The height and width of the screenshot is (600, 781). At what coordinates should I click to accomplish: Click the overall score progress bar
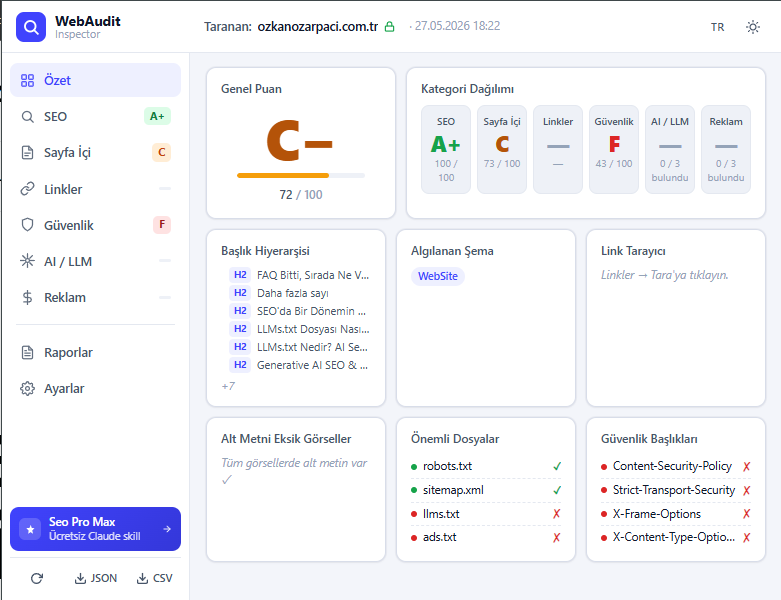301,175
